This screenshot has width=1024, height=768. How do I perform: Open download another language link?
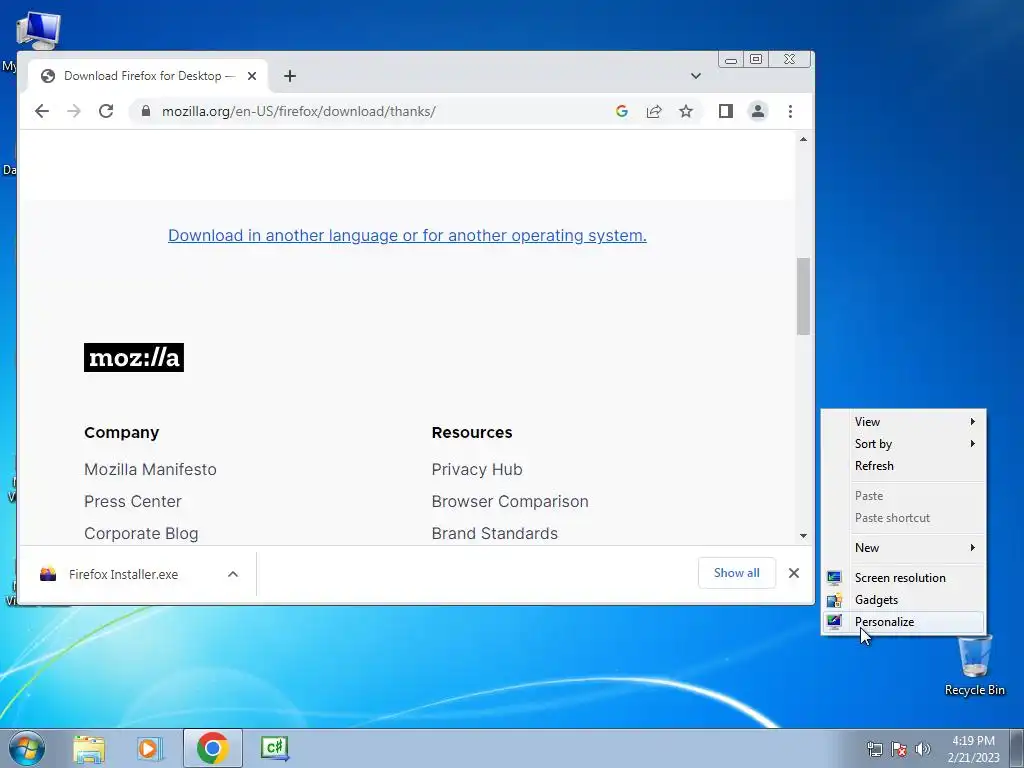[x=407, y=235]
